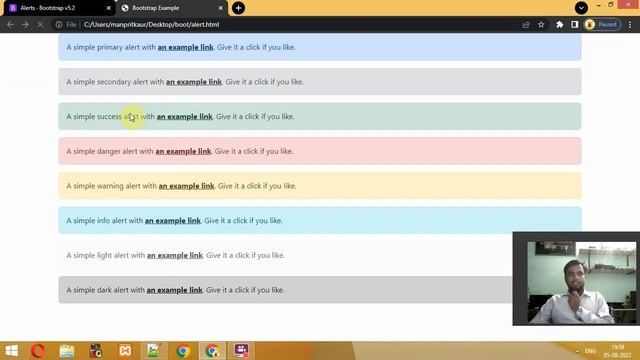
Task: Open the Extensions puzzle icon
Action: (560, 24)
